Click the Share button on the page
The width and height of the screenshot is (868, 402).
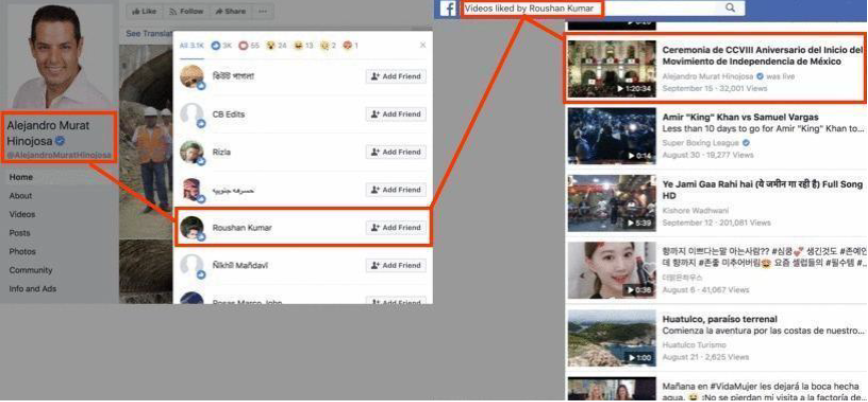pos(231,11)
